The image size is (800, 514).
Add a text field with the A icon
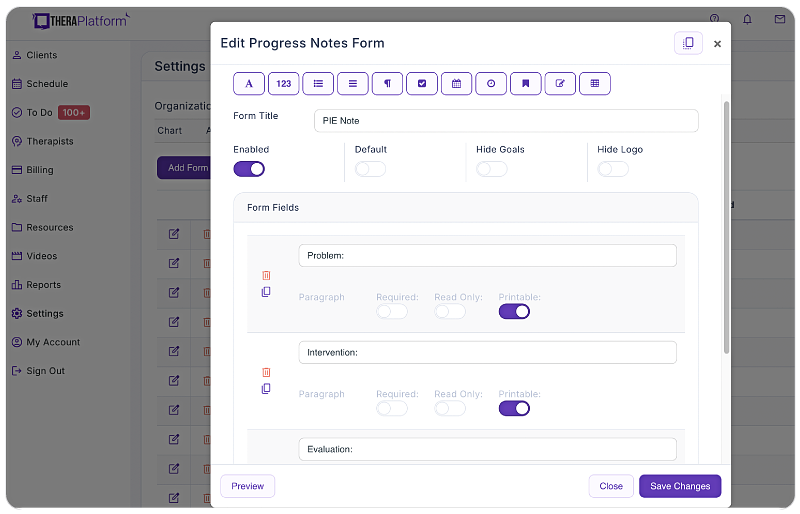tap(249, 84)
